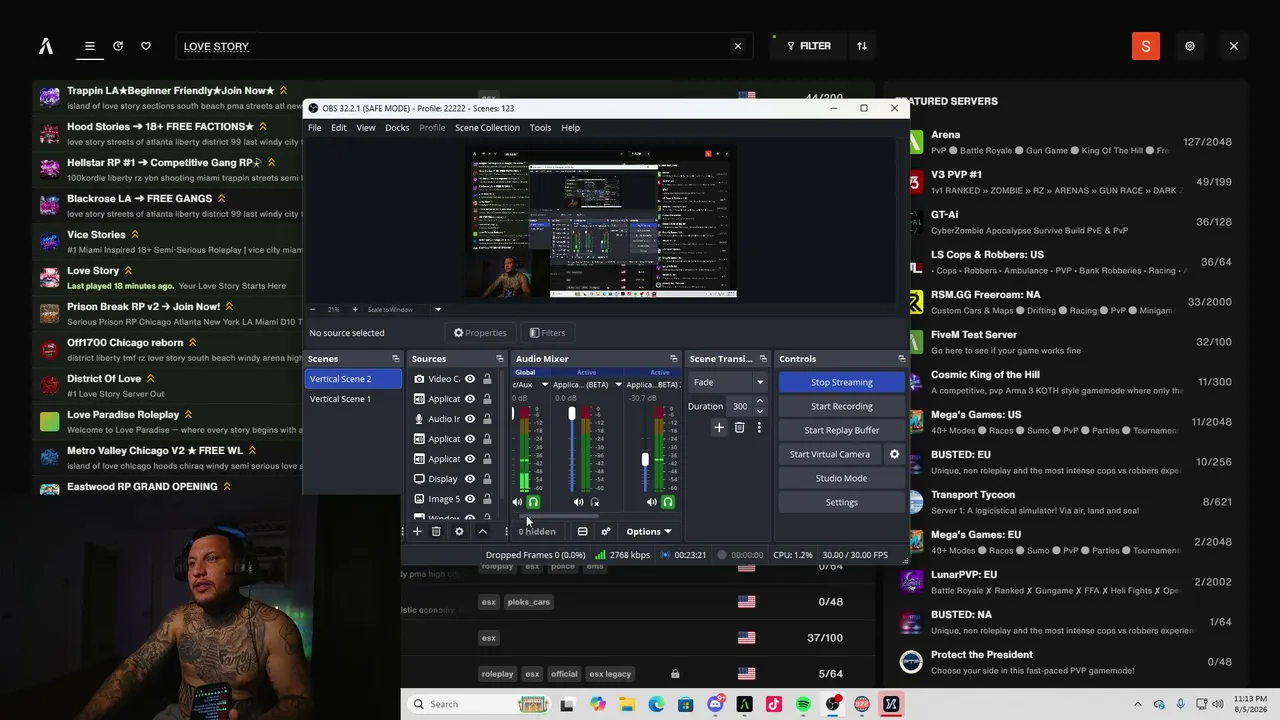The width and height of the screenshot is (1280, 720).
Task: Click Start Replay Buffer
Action: [x=842, y=430]
